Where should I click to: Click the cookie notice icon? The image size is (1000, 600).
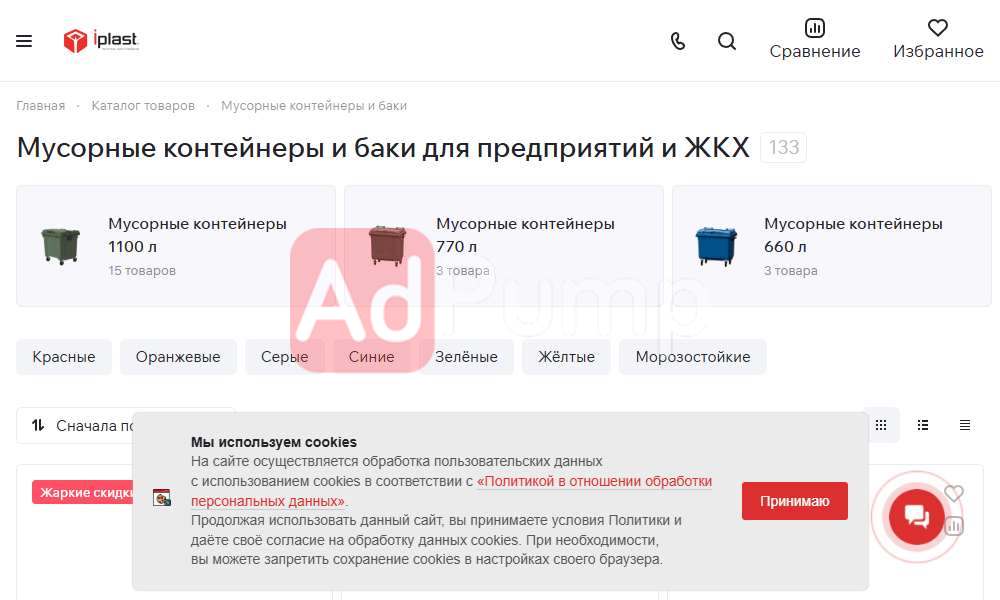tap(162, 497)
